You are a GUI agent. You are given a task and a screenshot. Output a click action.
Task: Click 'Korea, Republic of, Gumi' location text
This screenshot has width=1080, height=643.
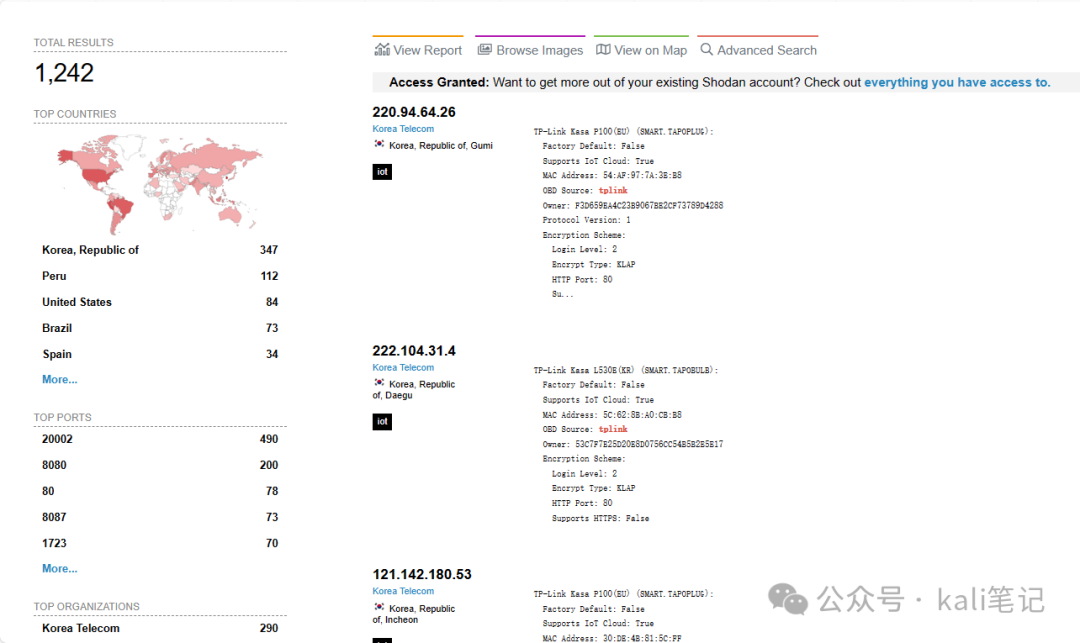tap(441, 145)
